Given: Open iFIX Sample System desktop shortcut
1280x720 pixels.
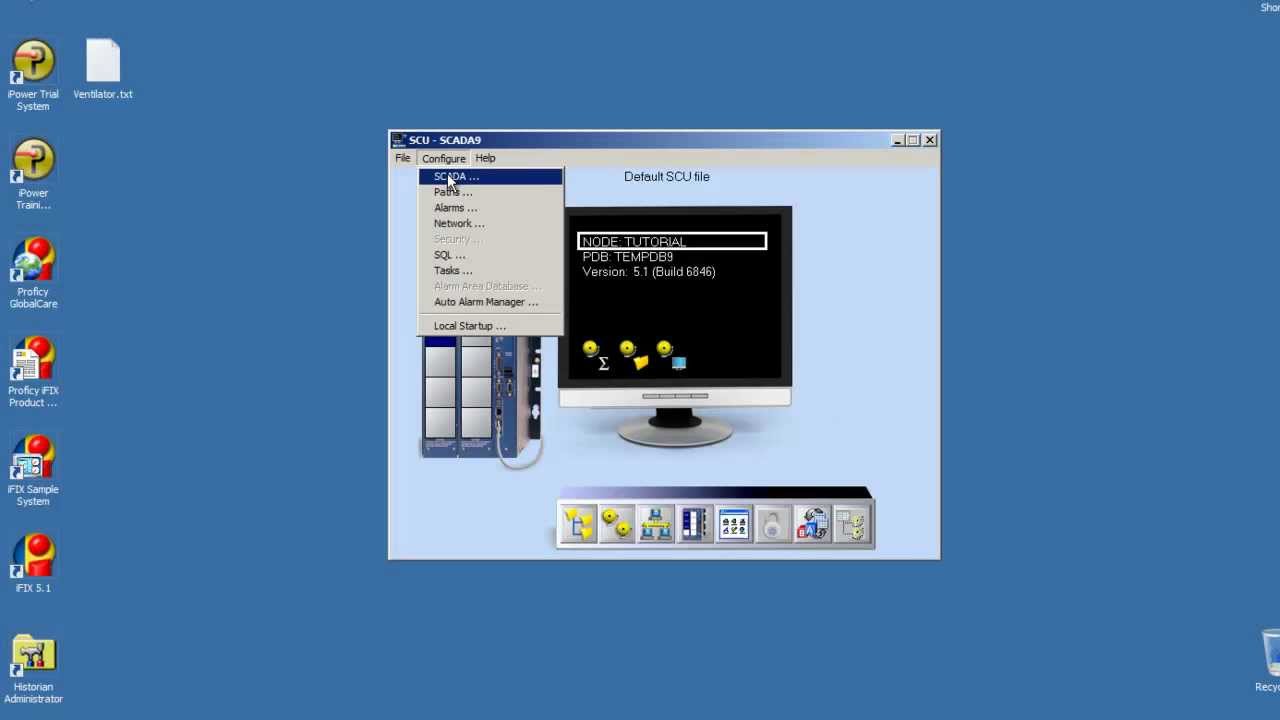Looking at the screenshot, I should (x=33, y=472).
